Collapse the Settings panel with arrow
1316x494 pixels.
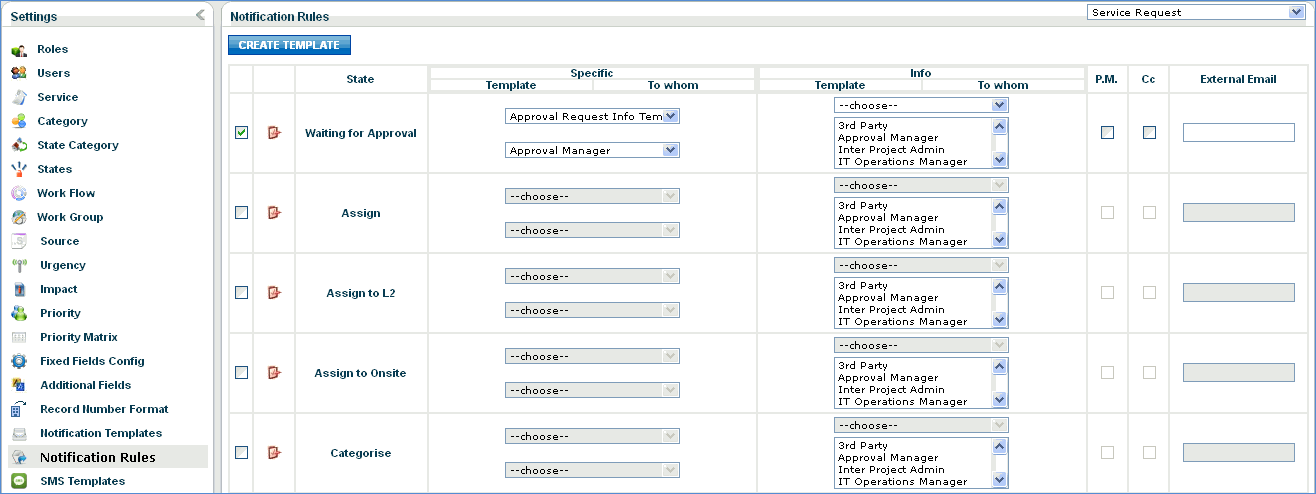200,15
